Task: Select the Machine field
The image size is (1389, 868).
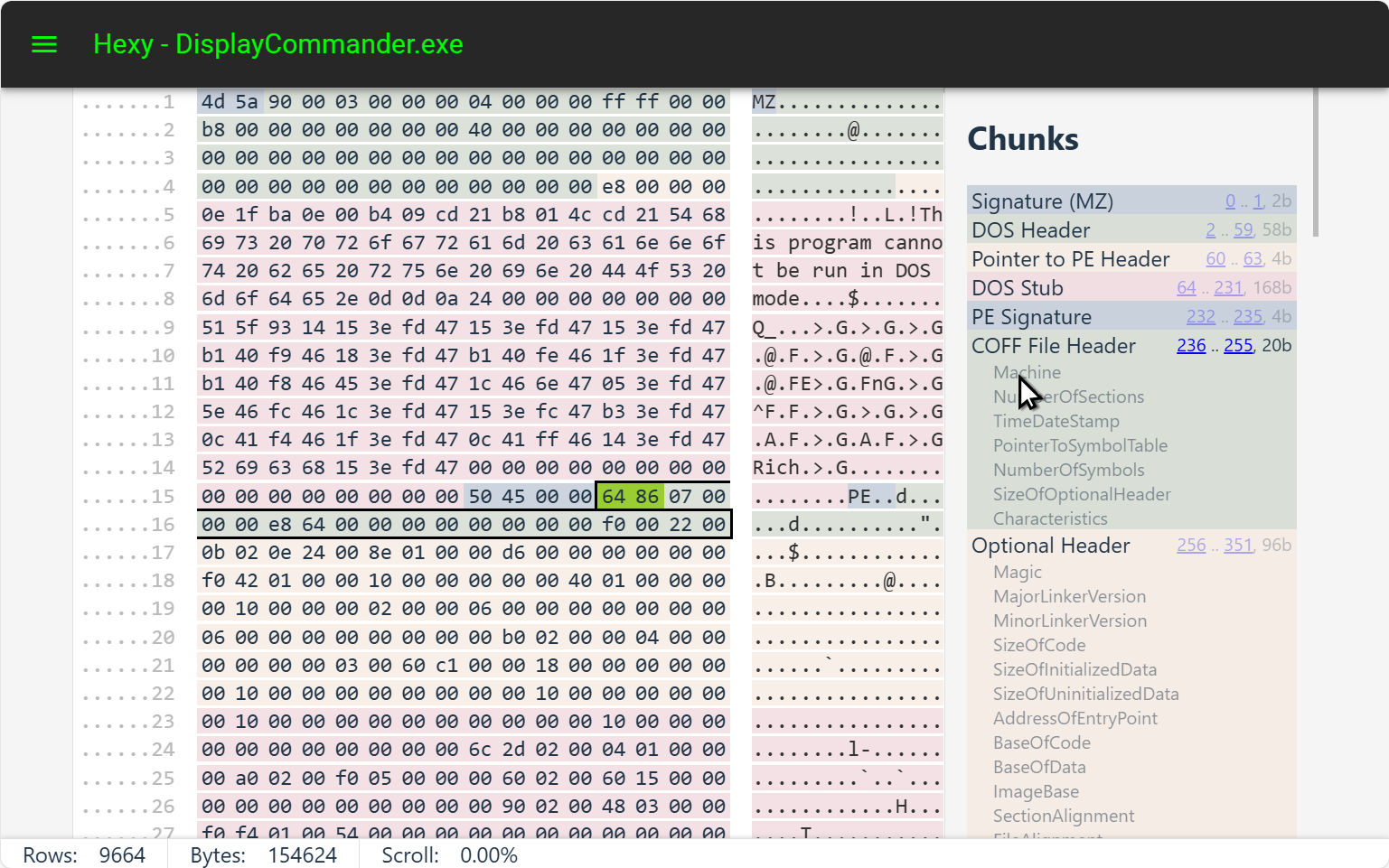Action: pyautogui.click(x=1027, y=372)
